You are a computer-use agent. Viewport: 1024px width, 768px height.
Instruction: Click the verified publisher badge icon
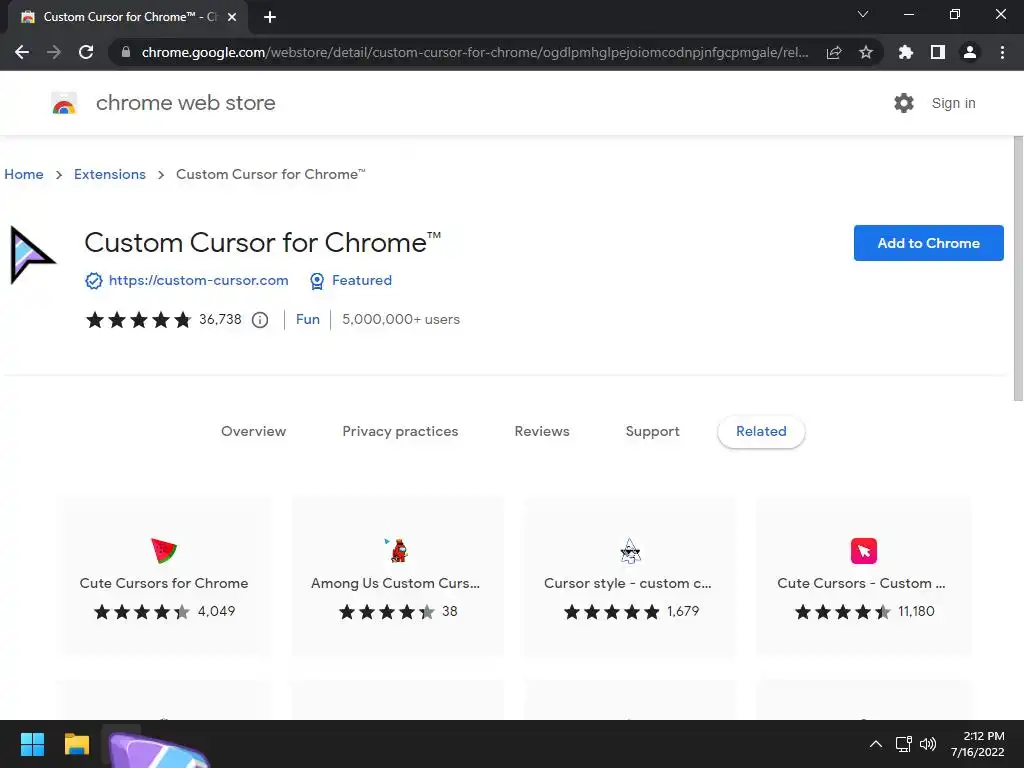click(x=94, y=281)
